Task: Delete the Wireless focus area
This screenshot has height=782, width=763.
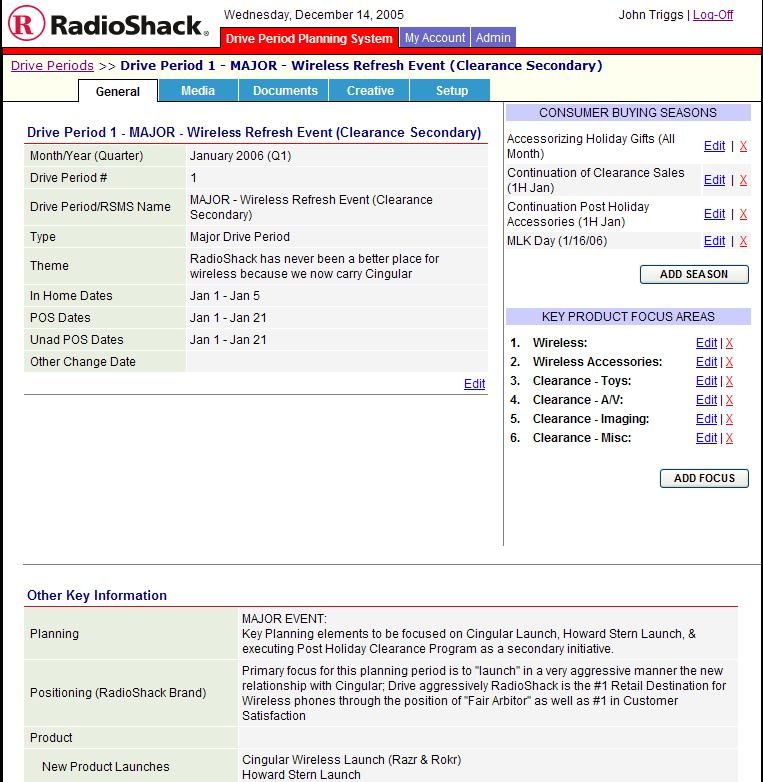Action: click(x=729, y=343)
